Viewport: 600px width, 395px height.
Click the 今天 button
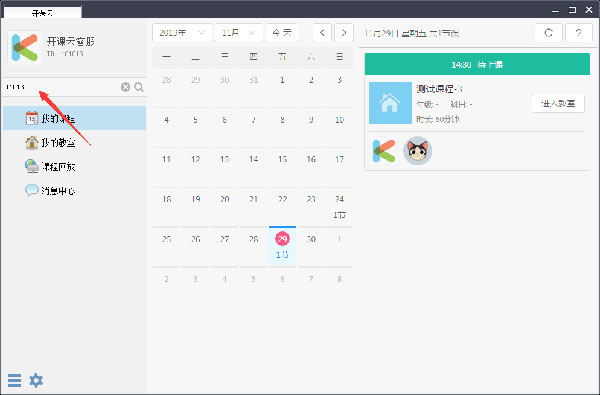[282, 33]
